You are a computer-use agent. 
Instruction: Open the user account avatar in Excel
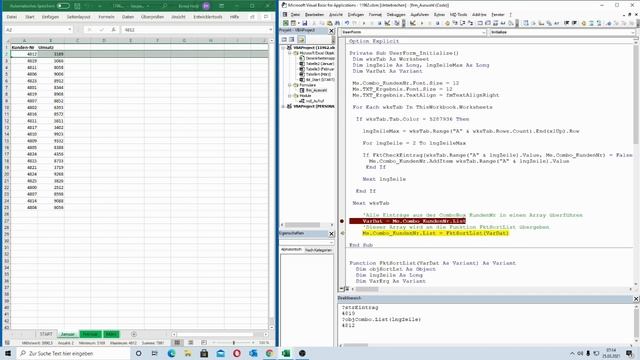(206, 6)
